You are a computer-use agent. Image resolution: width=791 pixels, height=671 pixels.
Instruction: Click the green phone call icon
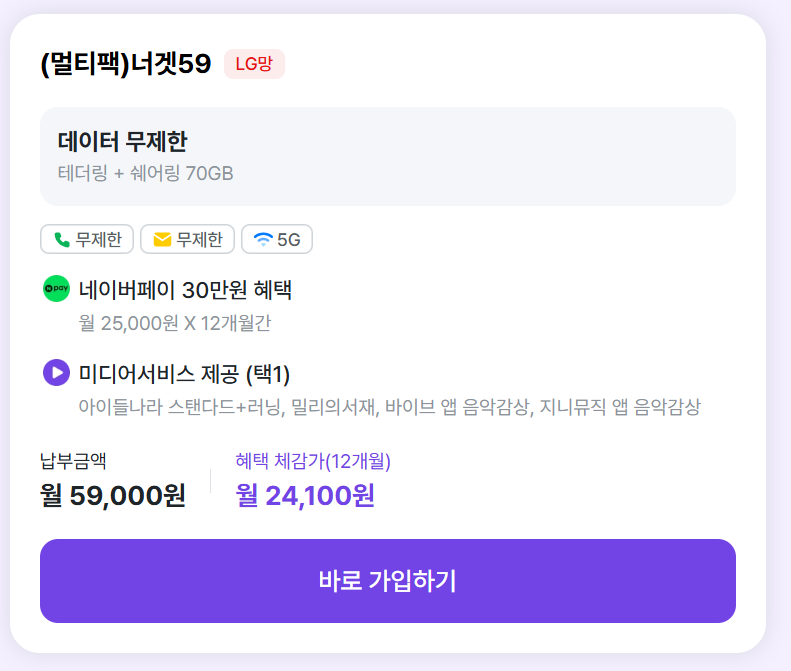[x=62, y=240]
